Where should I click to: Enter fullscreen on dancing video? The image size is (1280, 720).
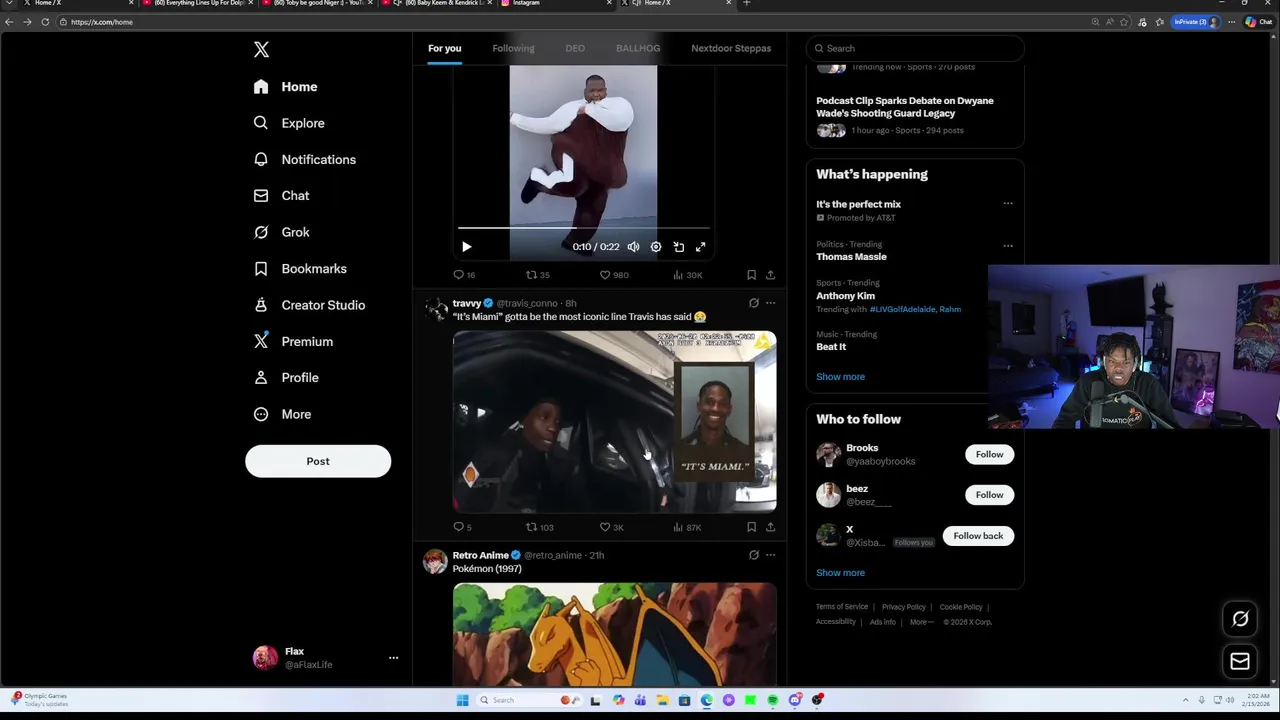tap(701, 247)
